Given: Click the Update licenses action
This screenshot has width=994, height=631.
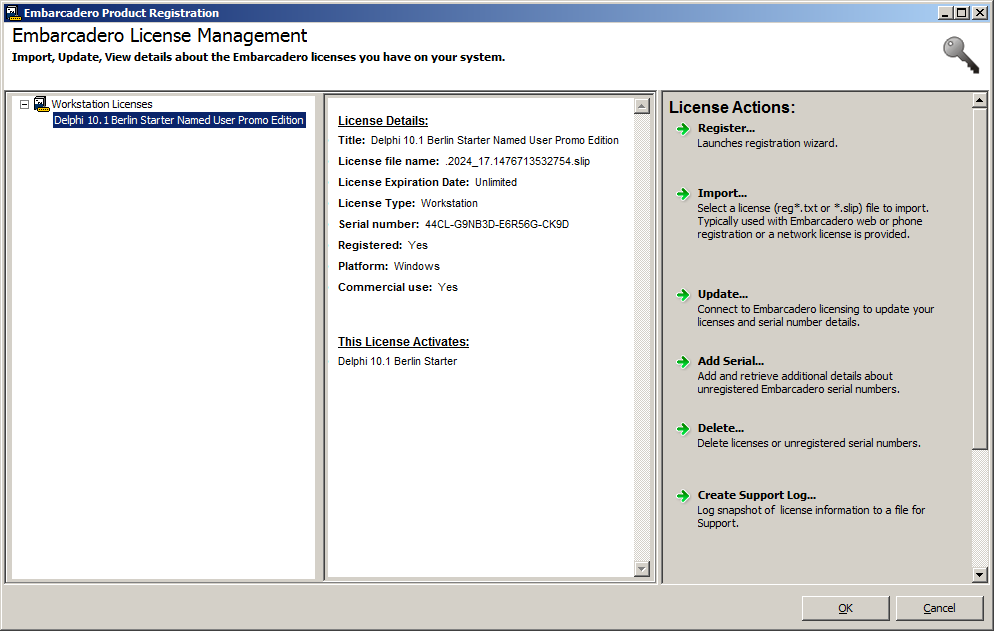Looking at the screenshot, I should [723, 294].
